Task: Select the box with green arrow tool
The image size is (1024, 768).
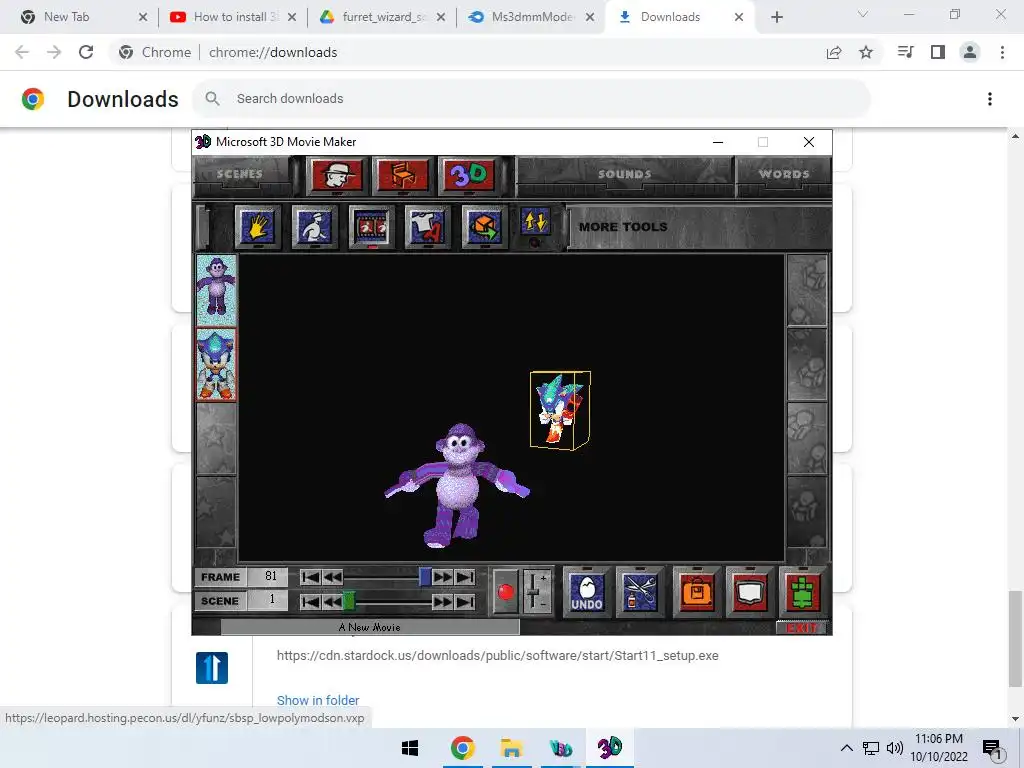Action: pyautogui.click(x=484, y=227)
